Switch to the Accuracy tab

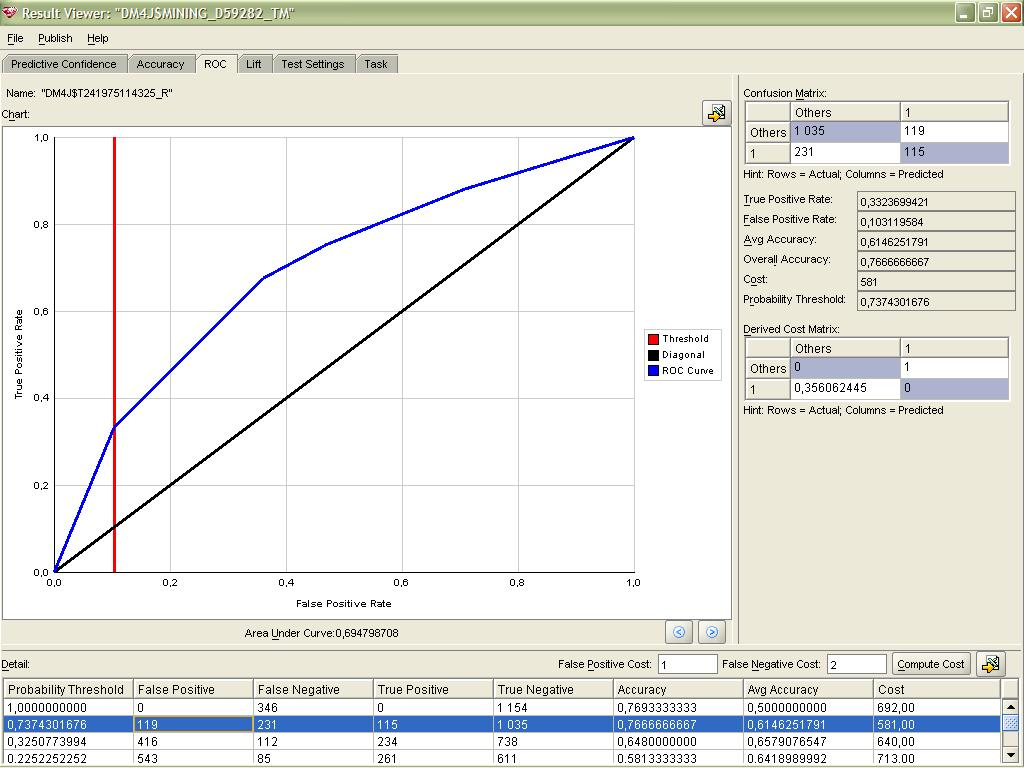click(160, 64)
